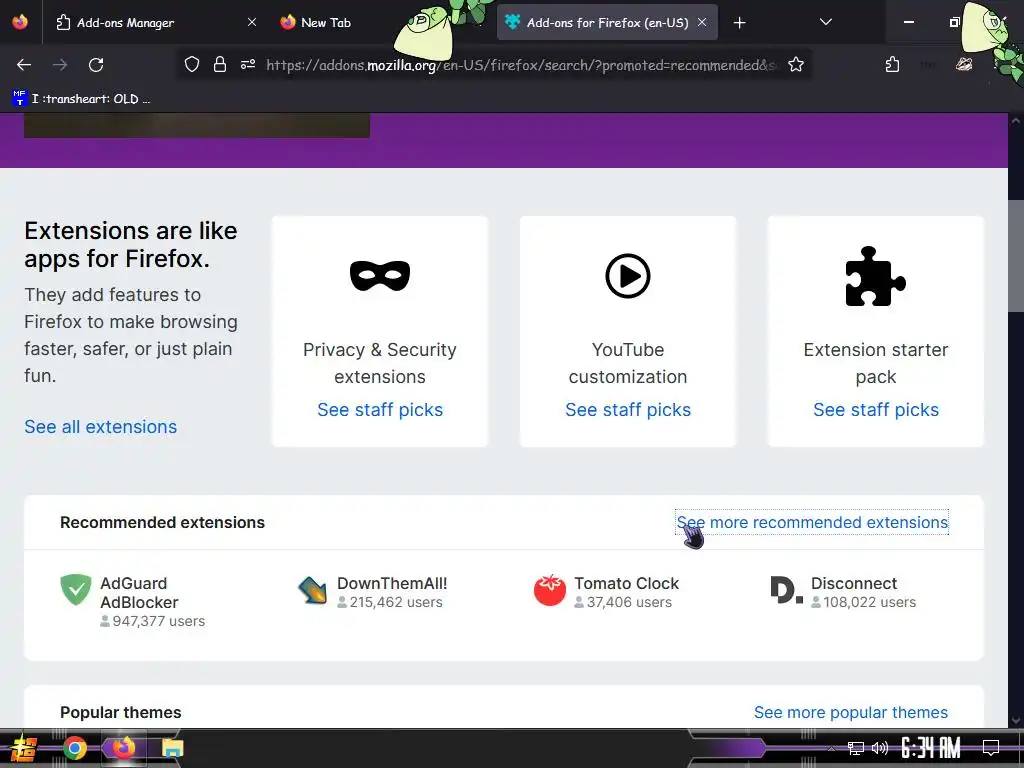Click the '108,022 users' text
1024x768 pixels.
click(869, 602)
